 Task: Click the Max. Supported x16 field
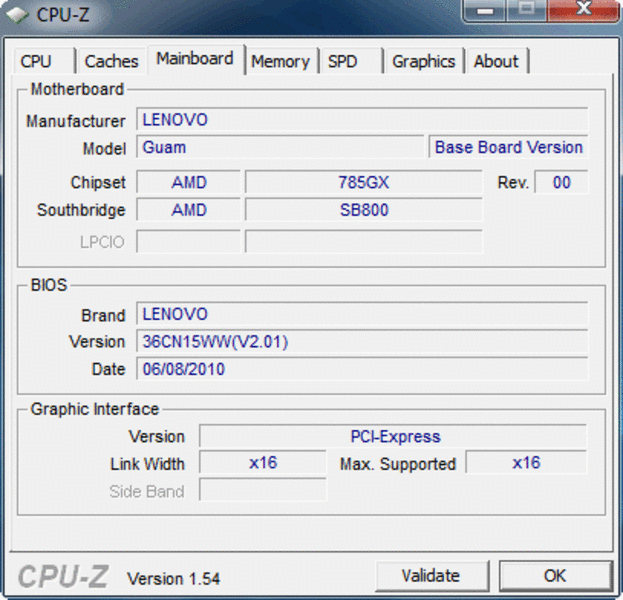click(x=526, y=463)
